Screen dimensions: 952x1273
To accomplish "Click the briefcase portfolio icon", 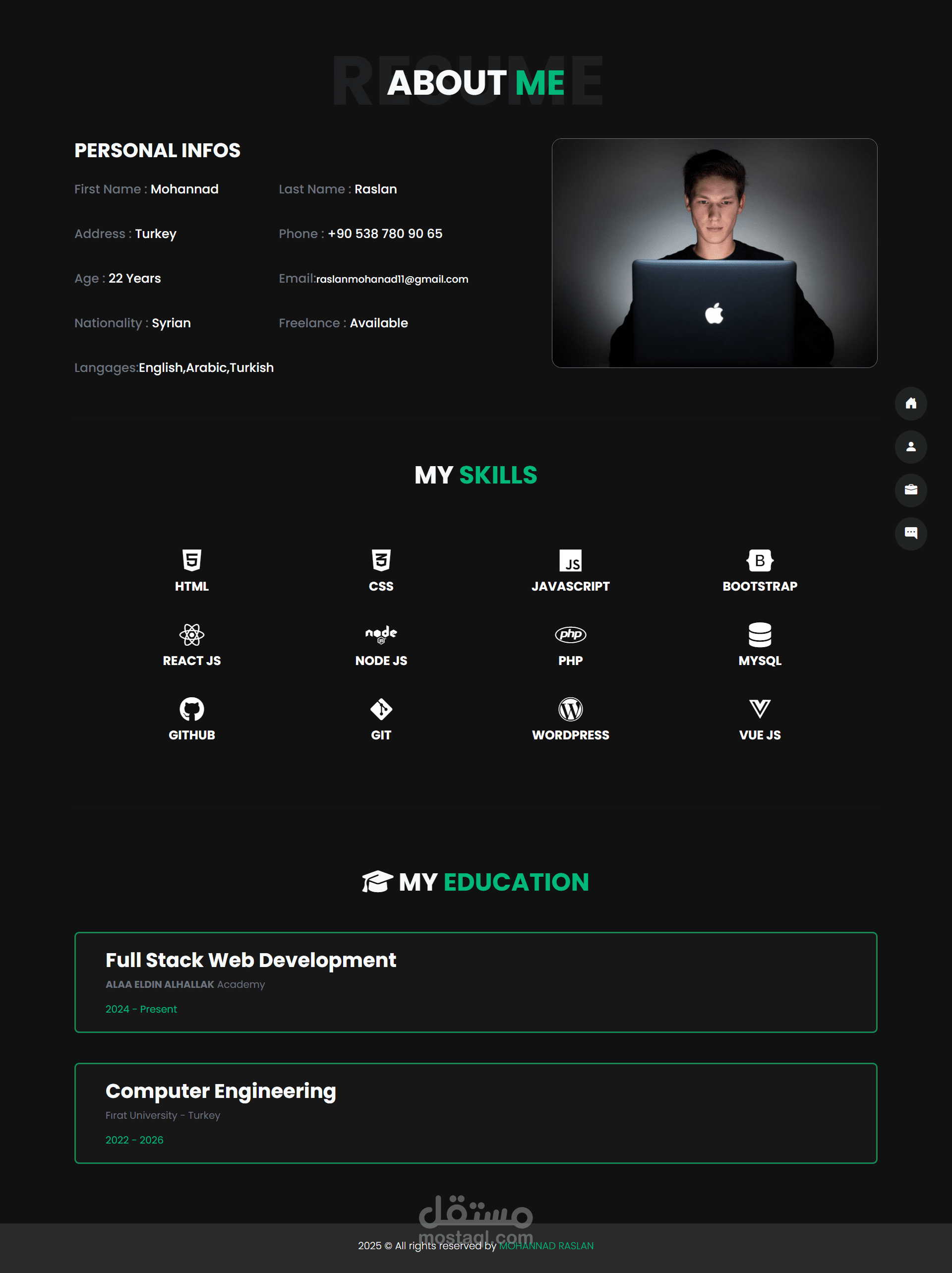I will (x=910, y=490).
